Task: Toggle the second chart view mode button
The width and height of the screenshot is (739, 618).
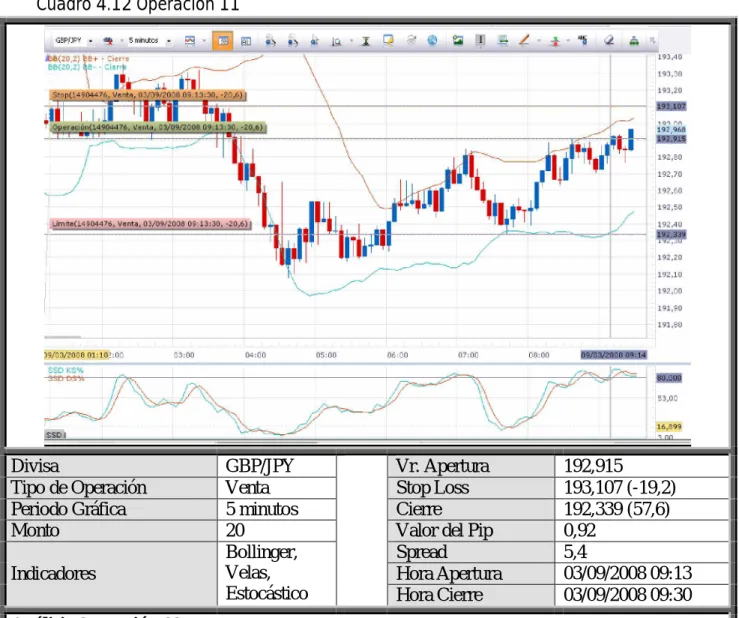Action: coord(246,41)
